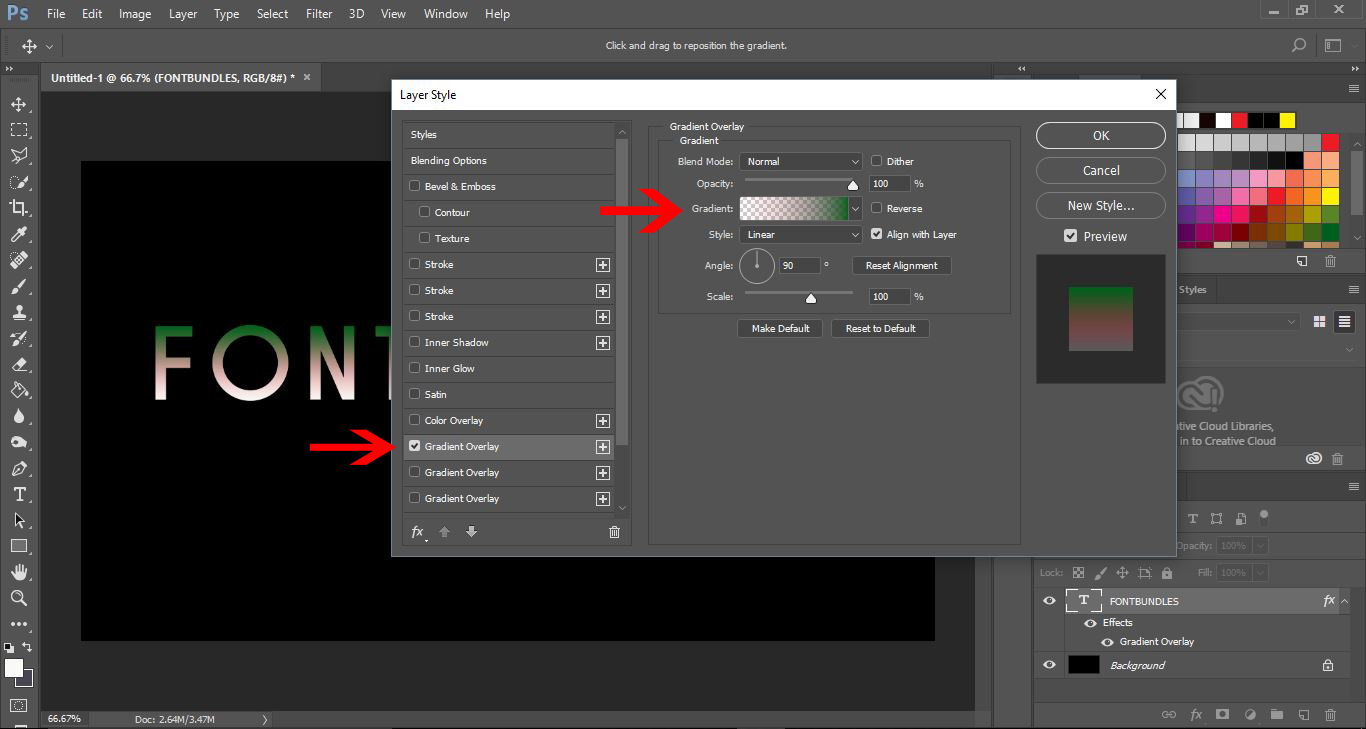
Task: Click the Cancel button
Action: [x=1101, y=171]
